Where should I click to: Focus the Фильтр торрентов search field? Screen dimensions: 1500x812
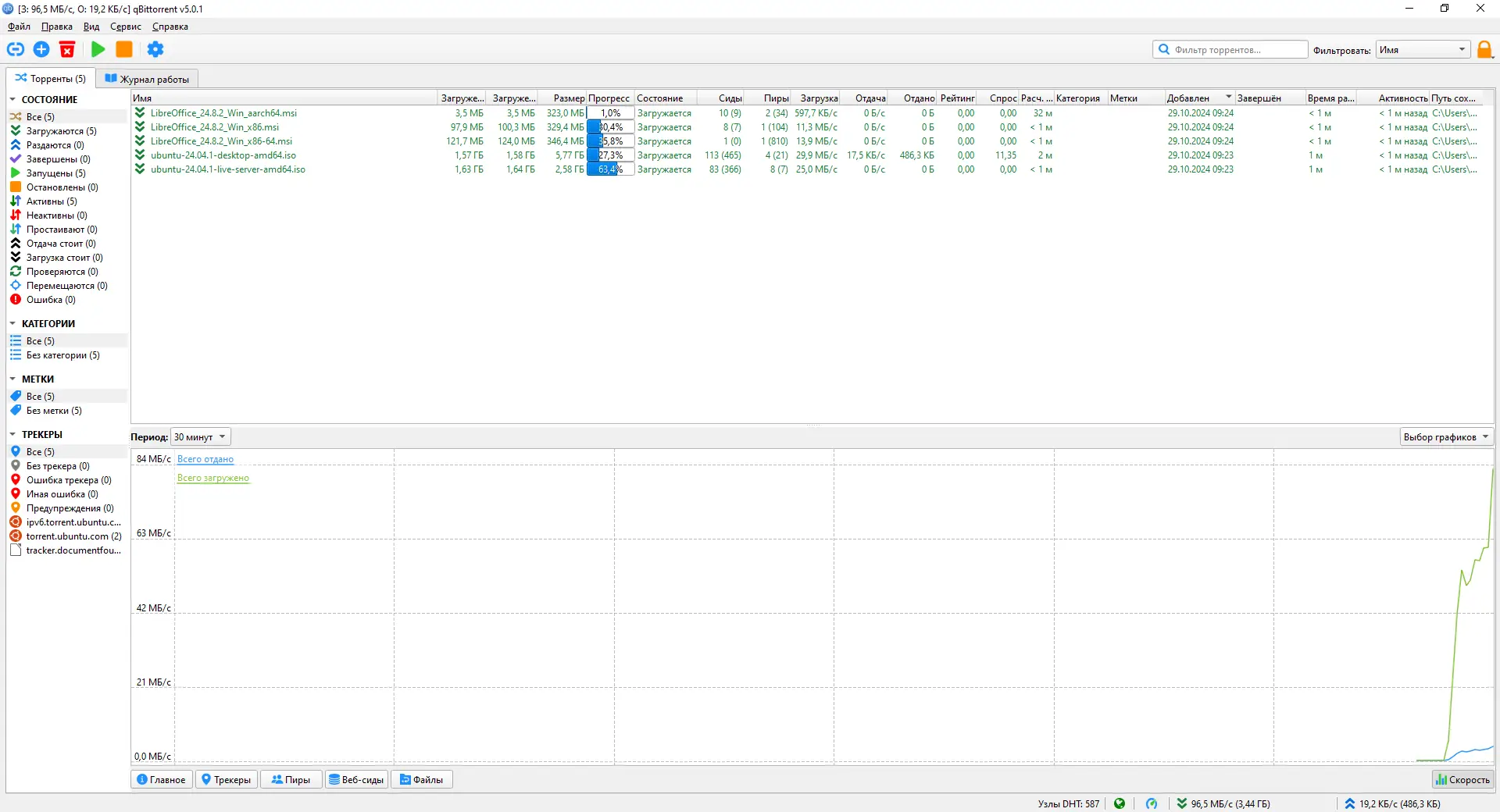tap(1230, 50)
